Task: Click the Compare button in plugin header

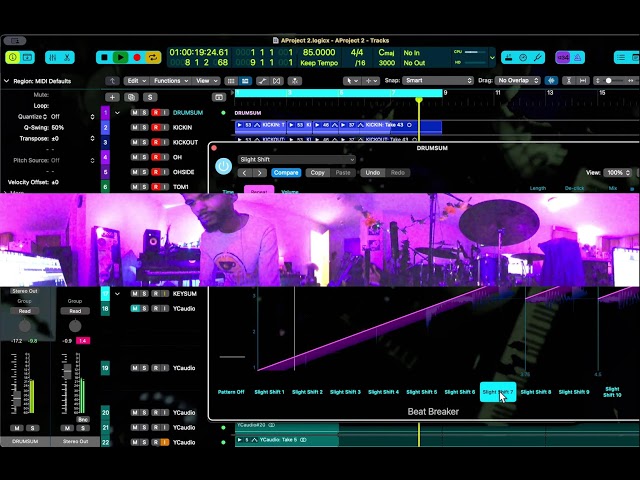Action: [x=287, y=173]
